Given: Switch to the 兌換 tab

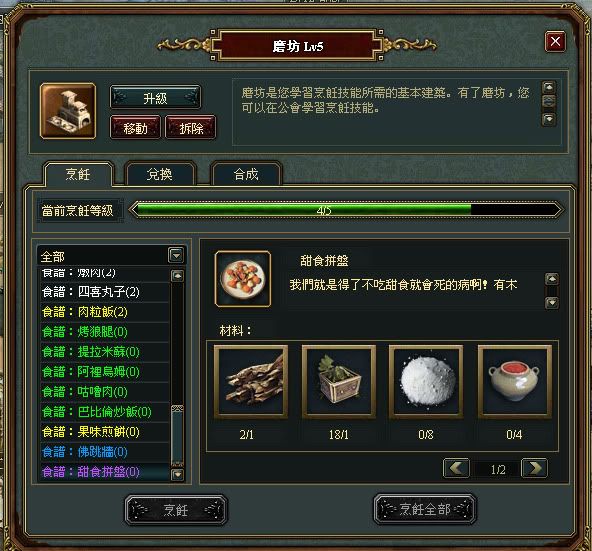Looking at the screenshot, I should 160,174.
